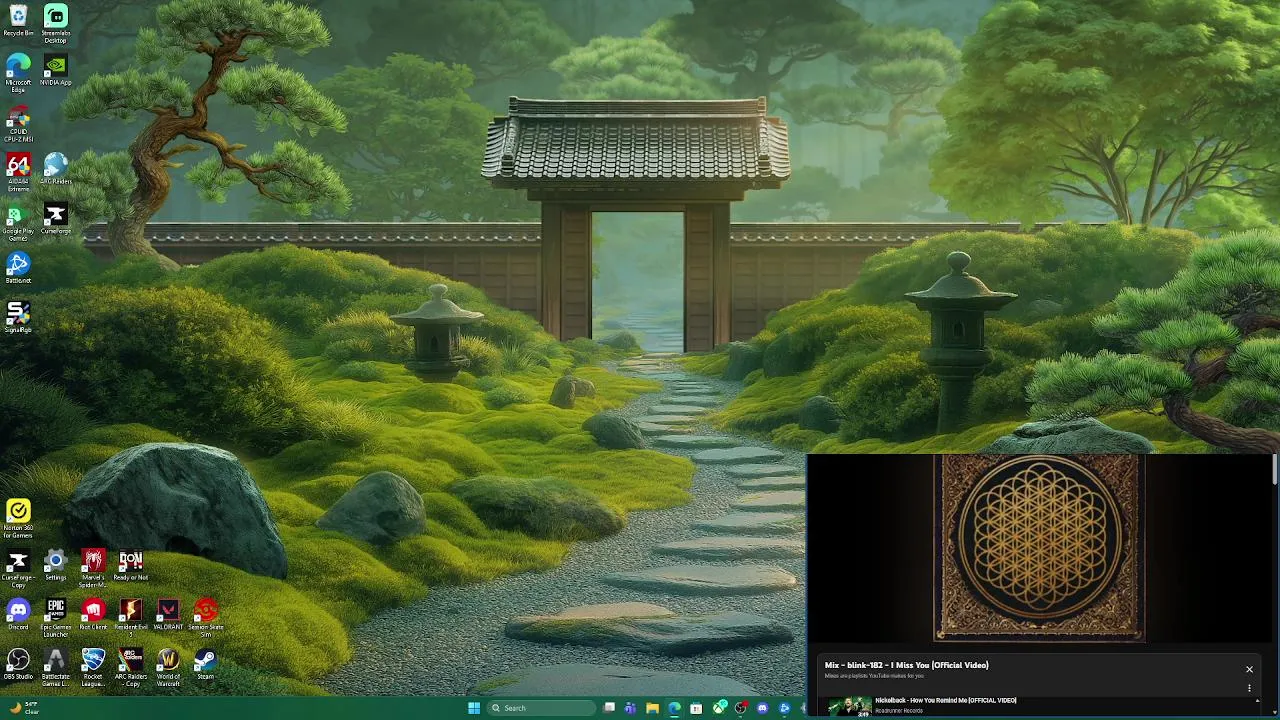Launch the Ready or Not shortcut

click(x=131, y=565)
